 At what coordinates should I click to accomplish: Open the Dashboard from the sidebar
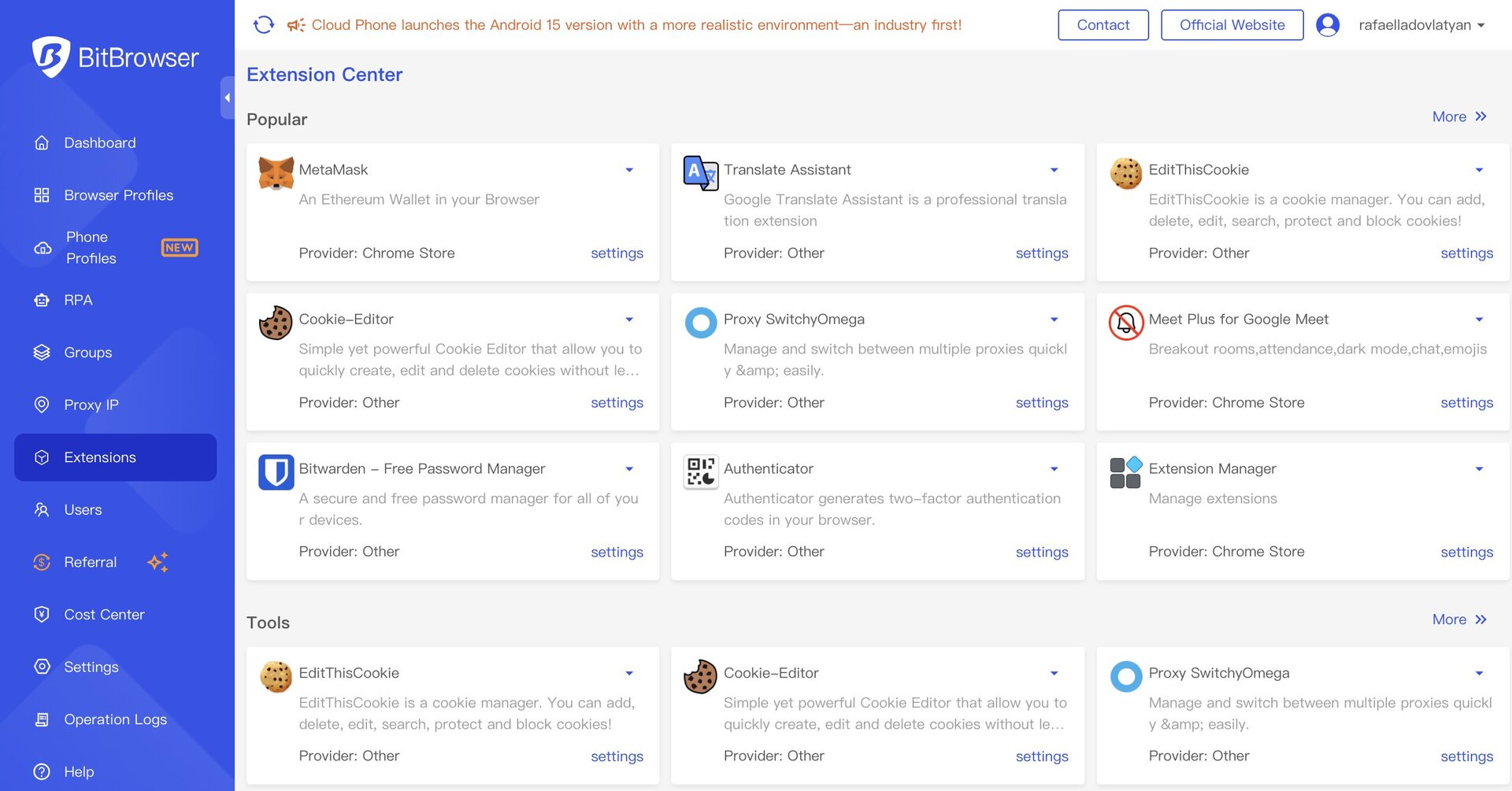coord(99,142)
